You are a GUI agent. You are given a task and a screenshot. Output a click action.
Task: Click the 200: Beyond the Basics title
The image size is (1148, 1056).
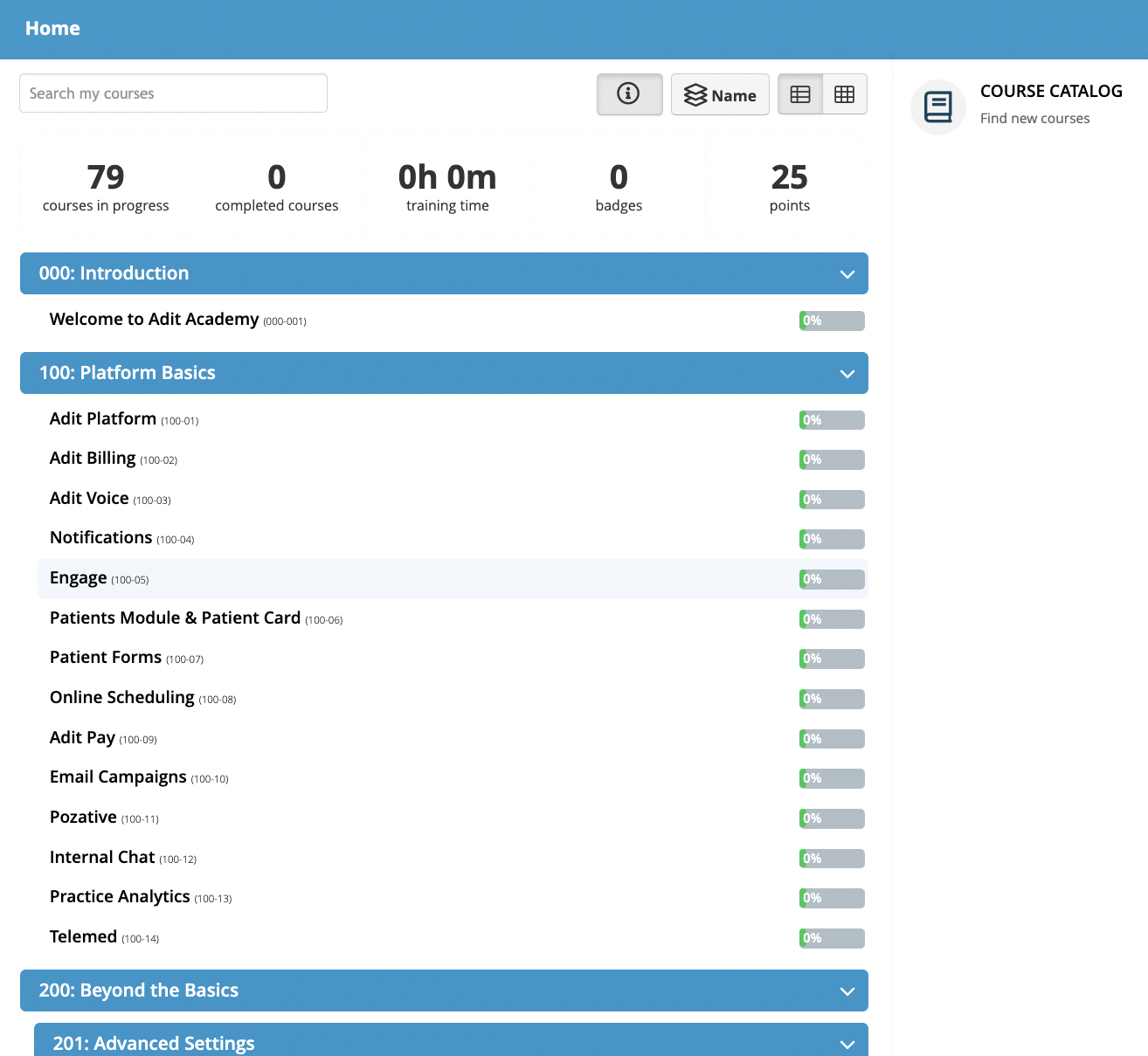click(x=139, y=990)
